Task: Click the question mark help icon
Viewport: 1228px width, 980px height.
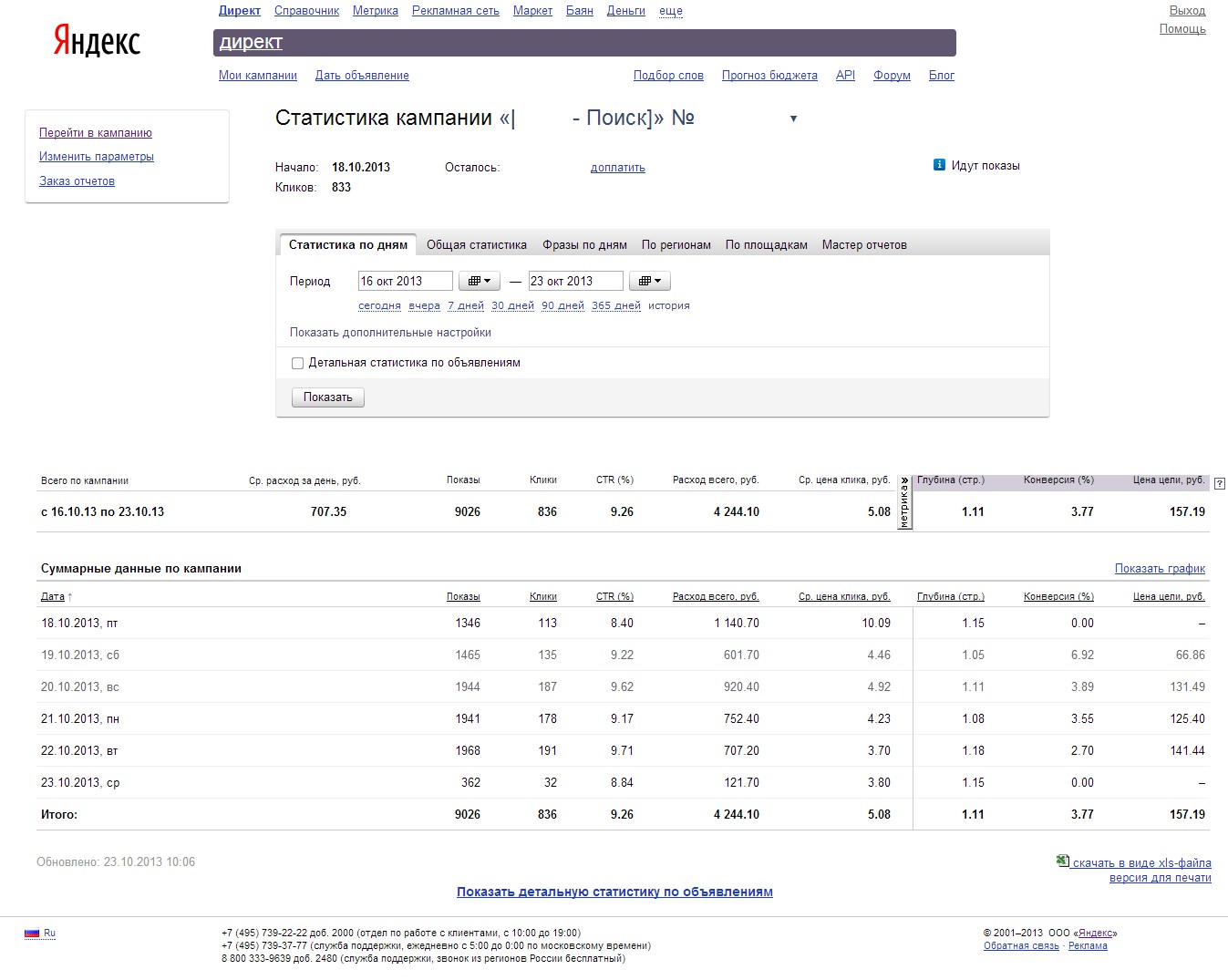Action: tap(1221, 484)
